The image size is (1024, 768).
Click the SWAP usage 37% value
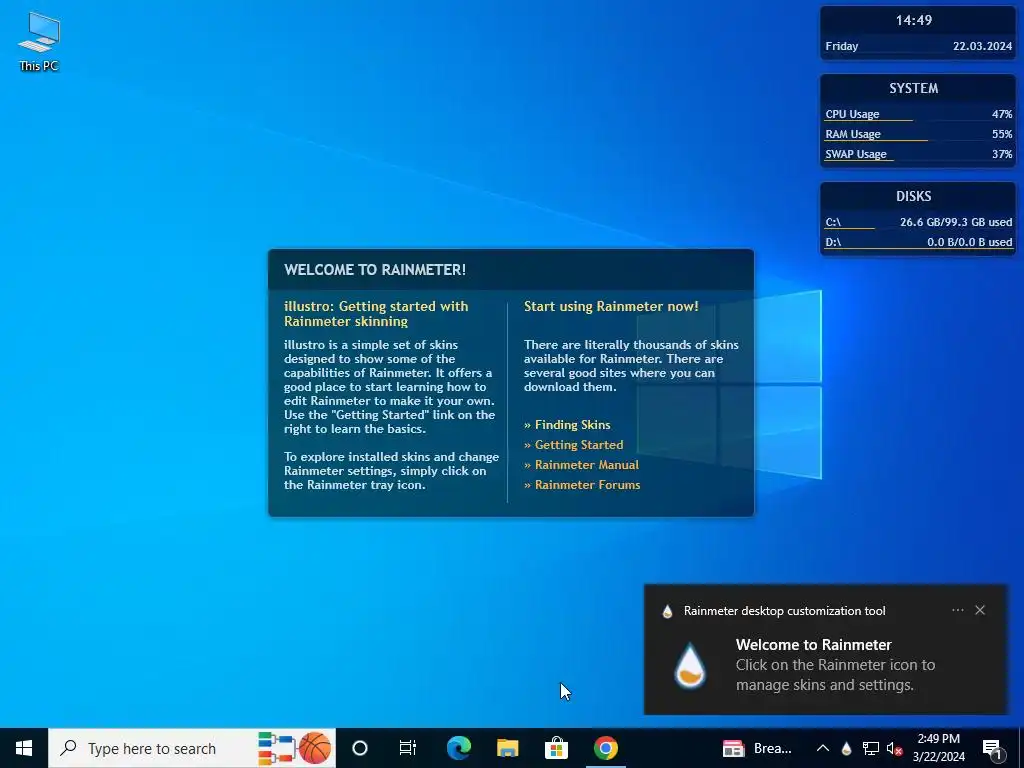click(1002, 155)
